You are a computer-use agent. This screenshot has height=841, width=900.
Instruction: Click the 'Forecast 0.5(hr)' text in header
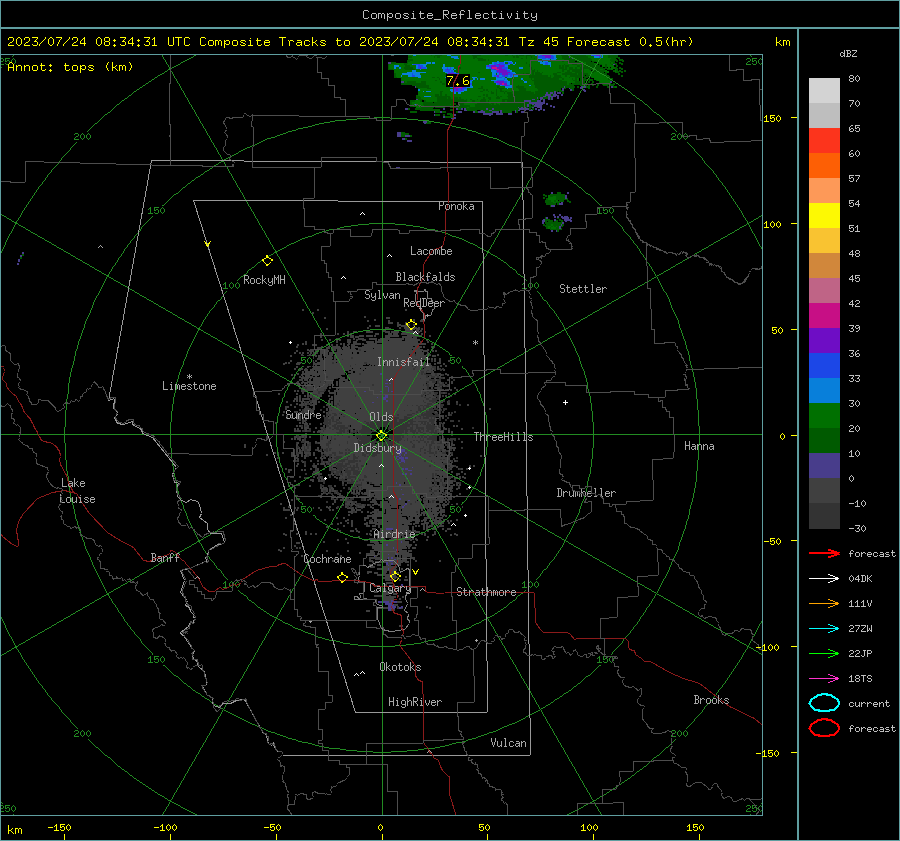pyautogui.click(x=630, y=42)
